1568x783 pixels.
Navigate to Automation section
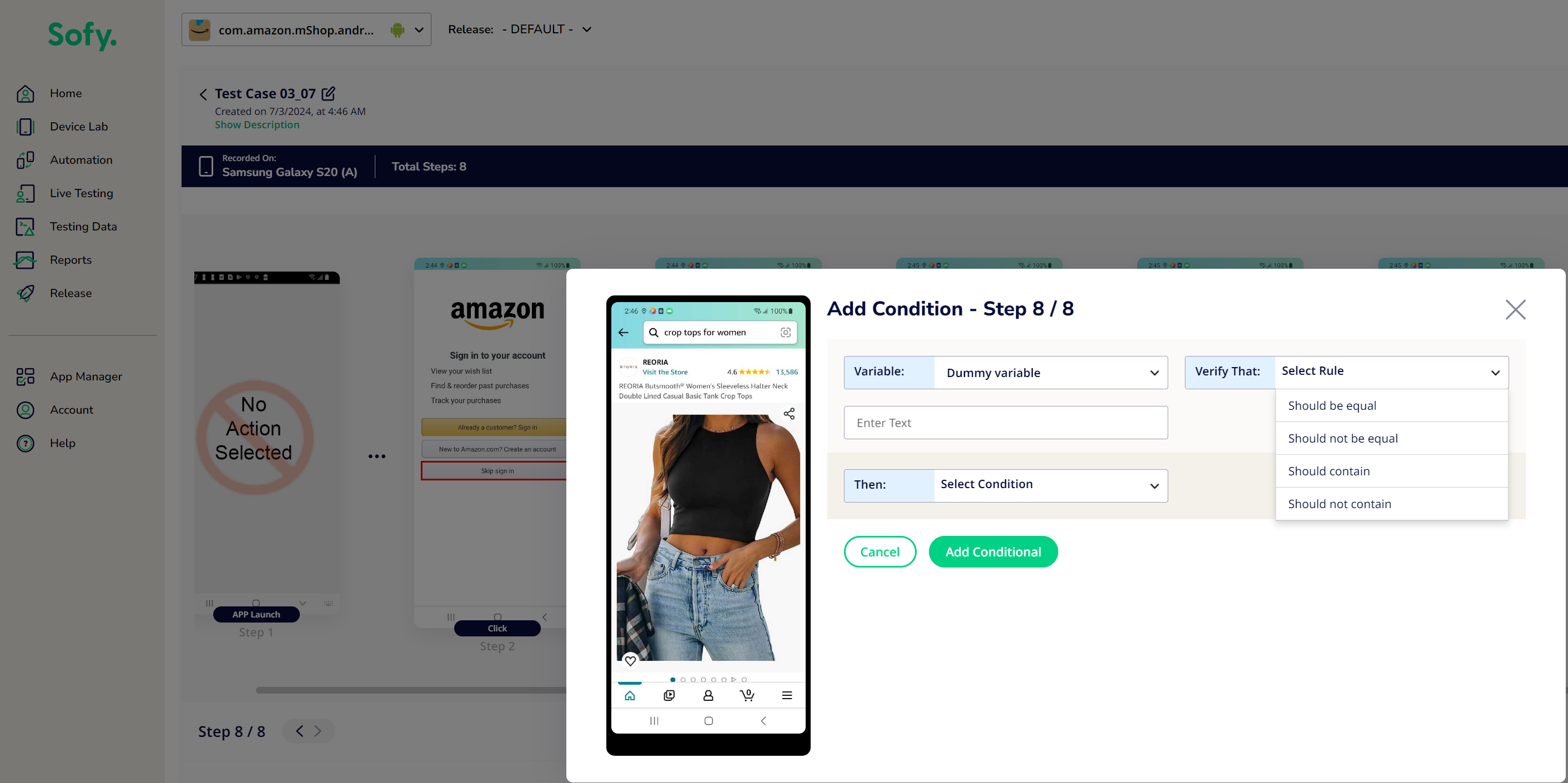point(81,159)
